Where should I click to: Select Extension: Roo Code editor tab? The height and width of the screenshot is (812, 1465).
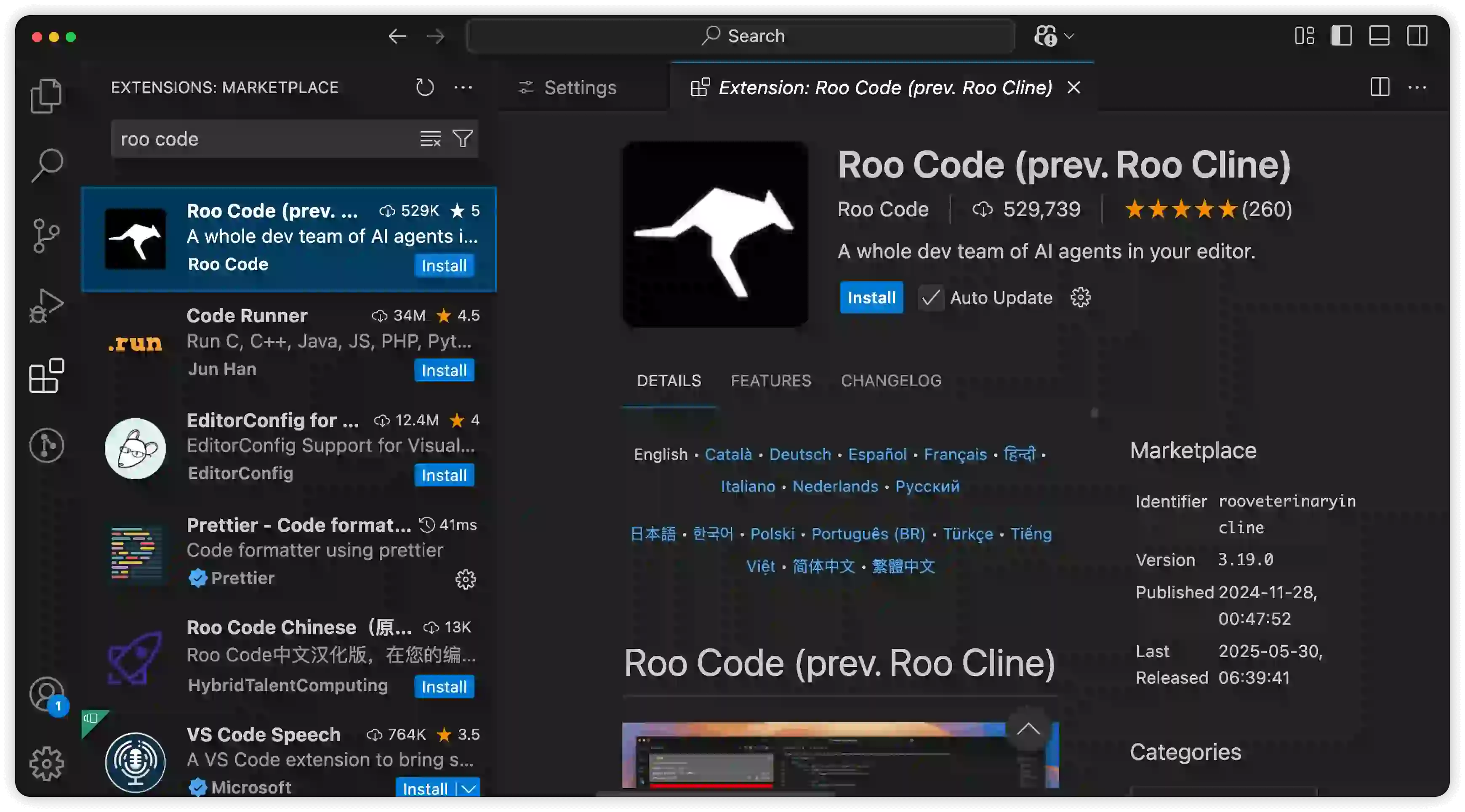tap(885, 88)
